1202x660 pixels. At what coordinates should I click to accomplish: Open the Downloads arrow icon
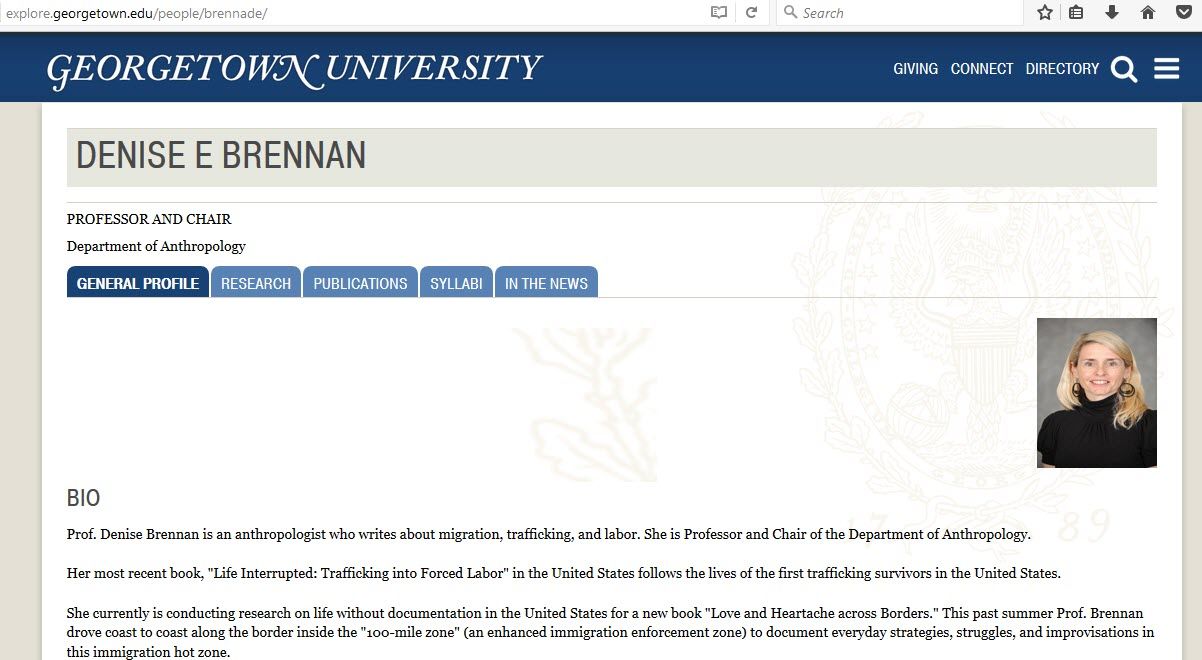coord(1110,13)
